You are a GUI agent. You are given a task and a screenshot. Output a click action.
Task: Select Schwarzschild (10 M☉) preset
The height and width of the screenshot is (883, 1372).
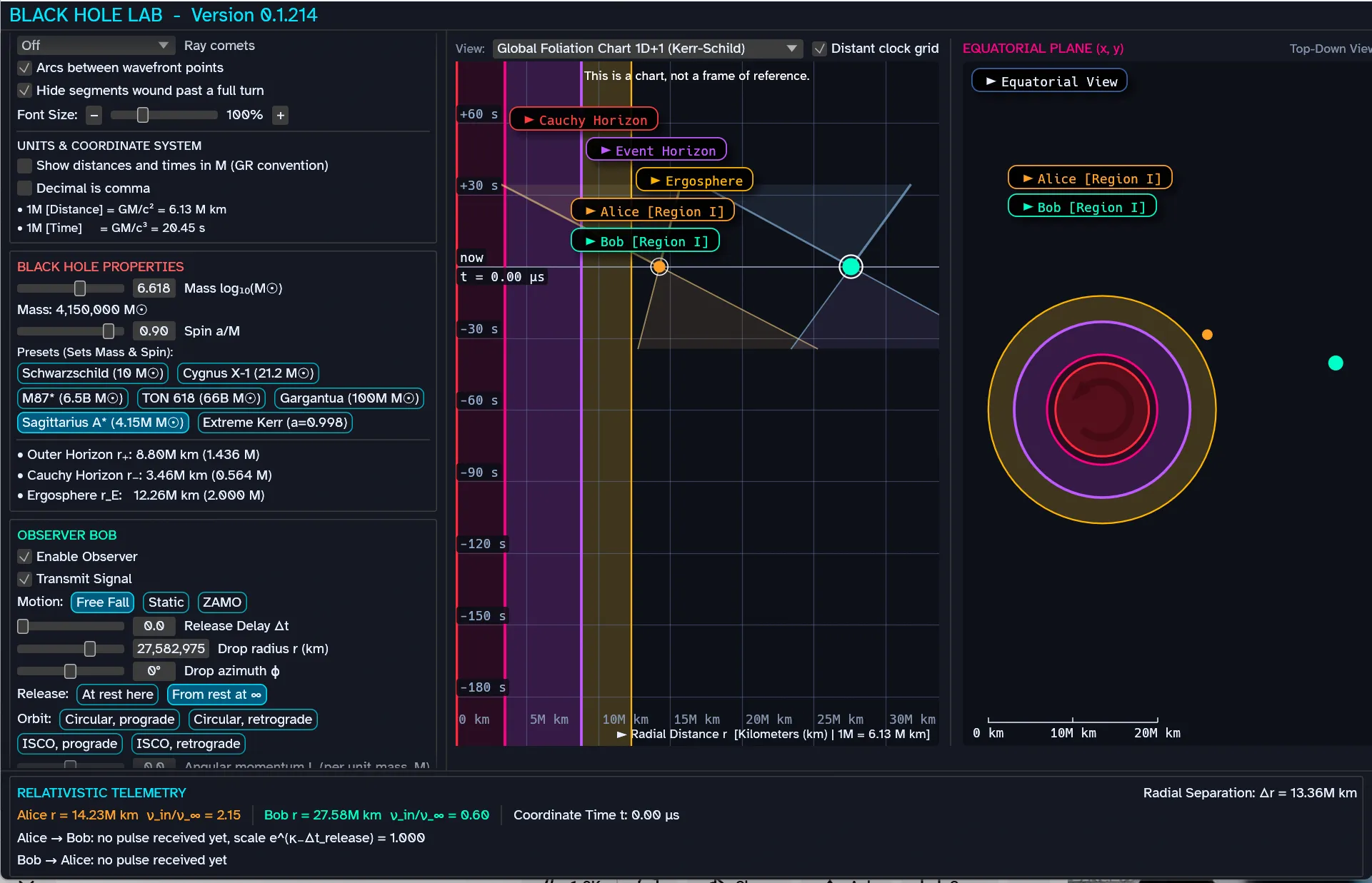point(92,373)
